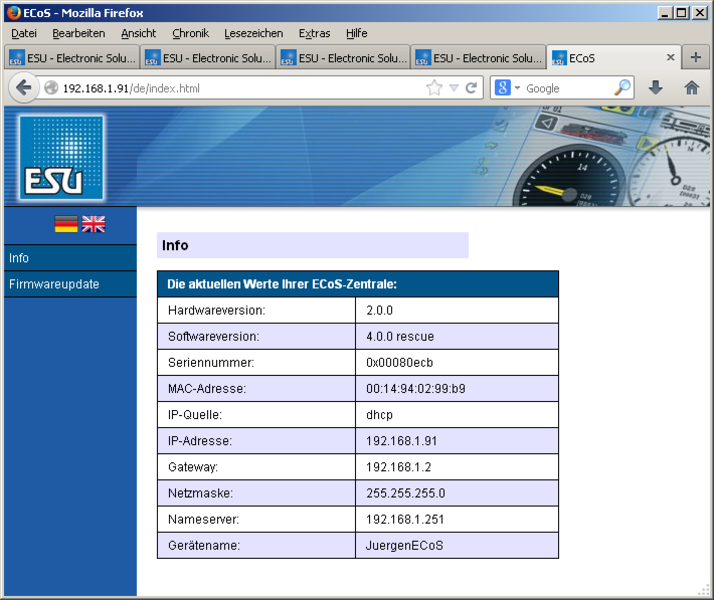
Task: Close the ECoS tab
Action: [670, 57]
